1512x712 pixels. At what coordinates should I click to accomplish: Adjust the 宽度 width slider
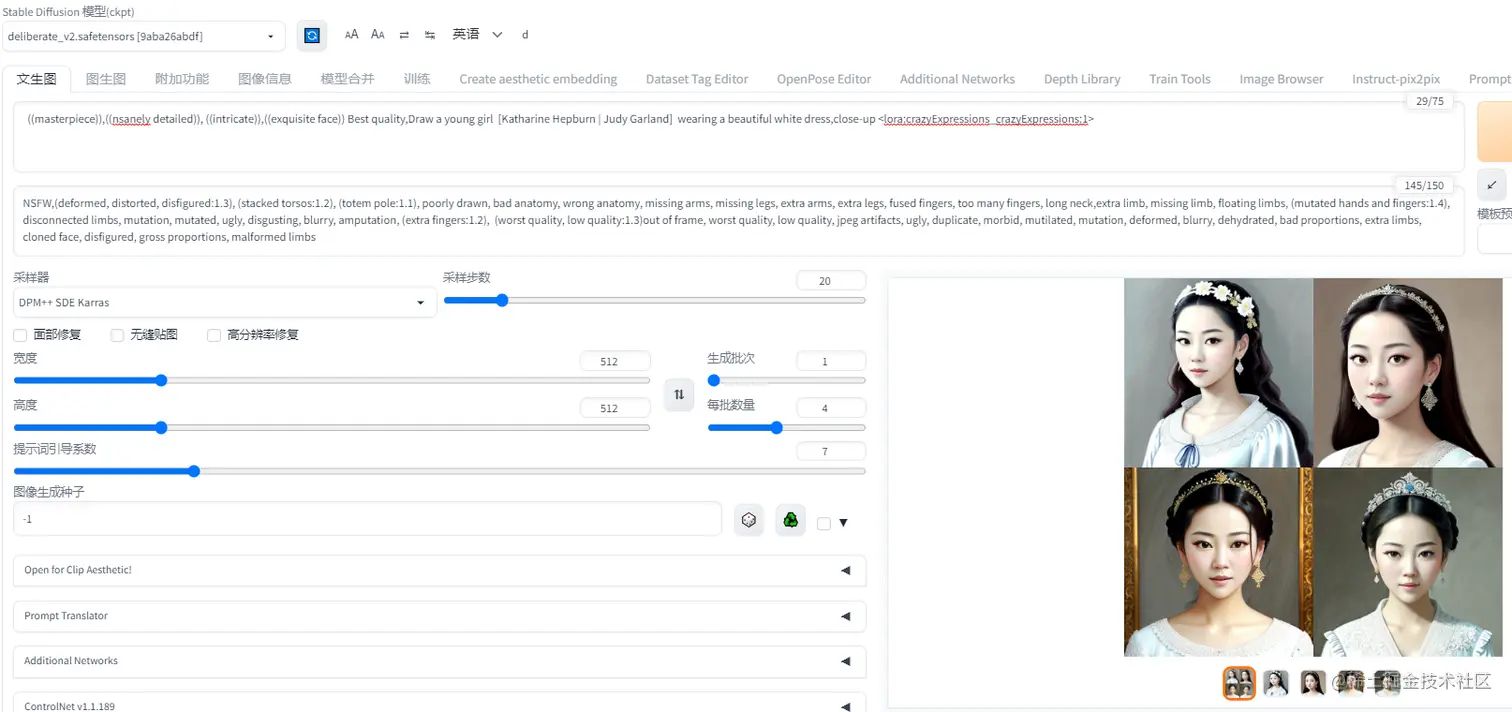(x=331, y=380)
